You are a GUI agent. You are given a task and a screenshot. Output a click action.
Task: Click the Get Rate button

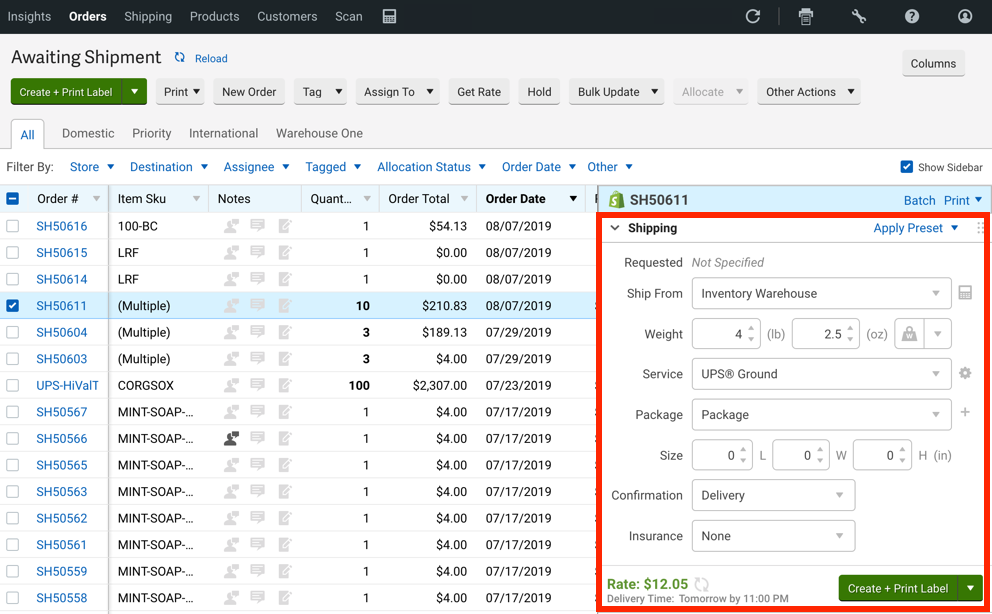pos(479,92)
